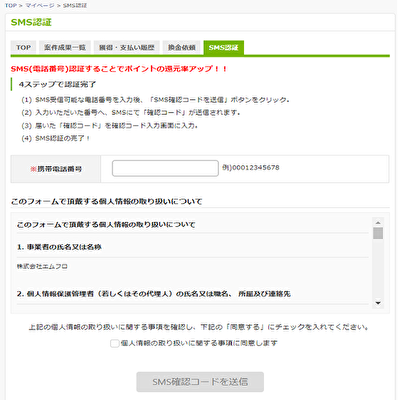Click the scroll-down arrow in privacy policy box
Viewport: 400px width, 400px height.
(378, 303)
